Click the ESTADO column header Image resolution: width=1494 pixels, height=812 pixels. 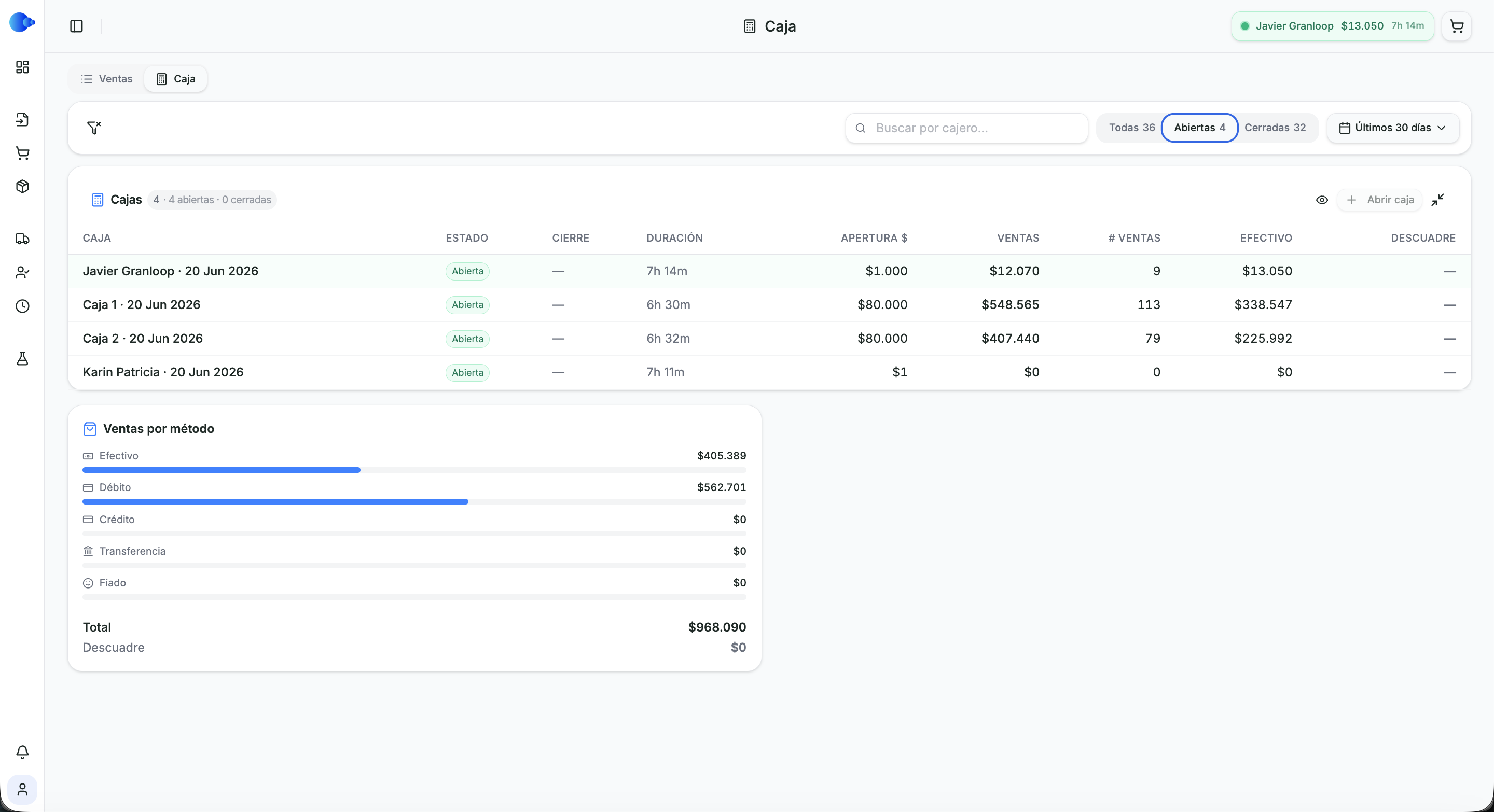point(467,237)
